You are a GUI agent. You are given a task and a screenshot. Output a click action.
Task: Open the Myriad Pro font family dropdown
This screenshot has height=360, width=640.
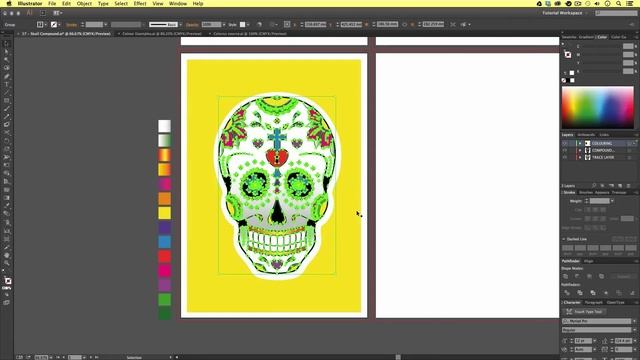pos(634,321)
